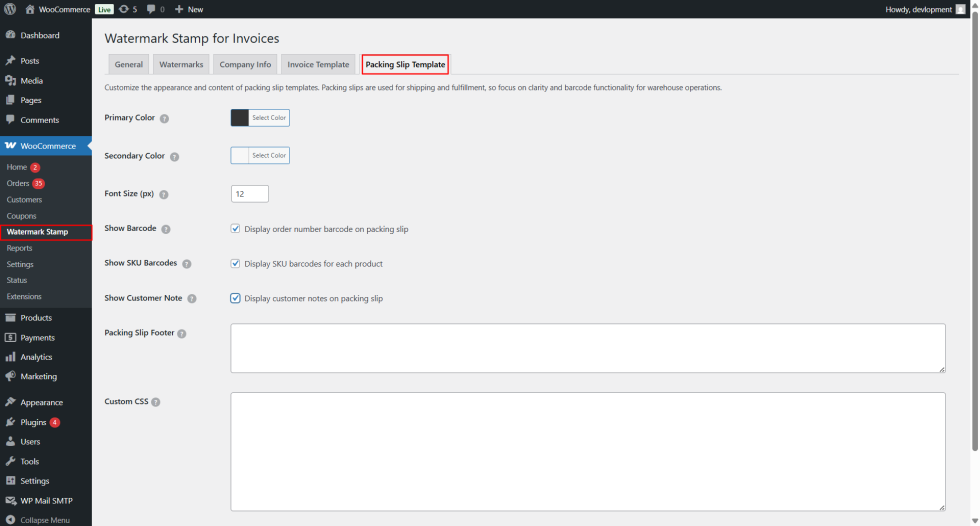This screenshot has height=526, width=980.
Task: Click into the Custom CSS textarea
Action: coord(588,452)
